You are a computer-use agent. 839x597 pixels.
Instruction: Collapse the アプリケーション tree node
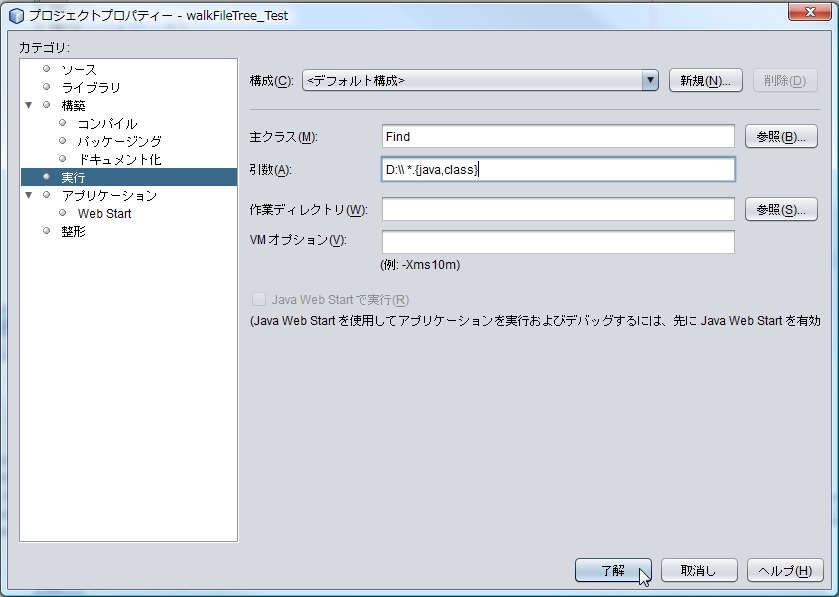(x=29, y=195)
